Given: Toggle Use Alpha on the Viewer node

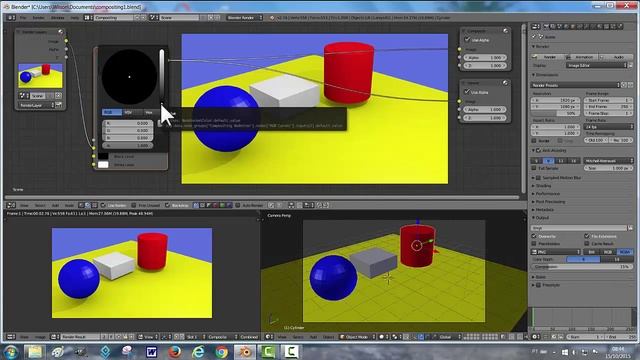Looking at the screenshot, I should point(467,92).
